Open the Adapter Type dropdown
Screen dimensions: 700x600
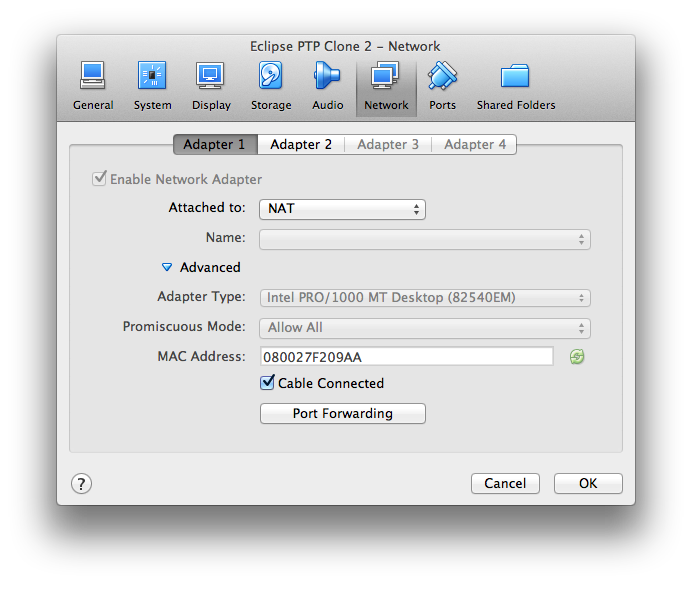coord(425,298)
